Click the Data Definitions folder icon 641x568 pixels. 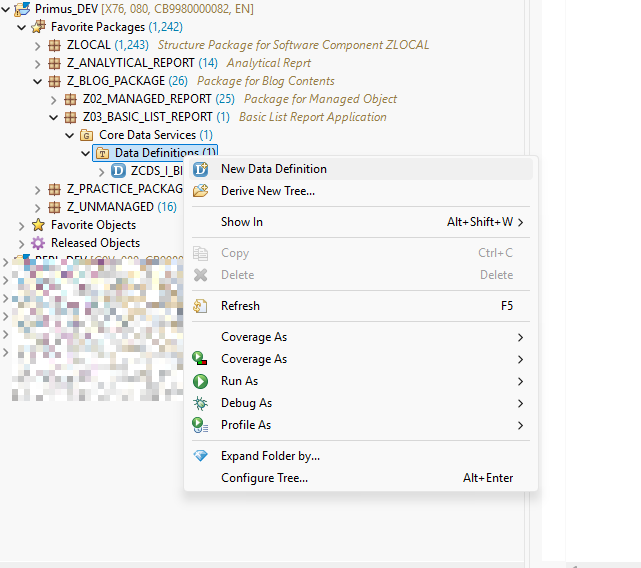coord(102,153)
